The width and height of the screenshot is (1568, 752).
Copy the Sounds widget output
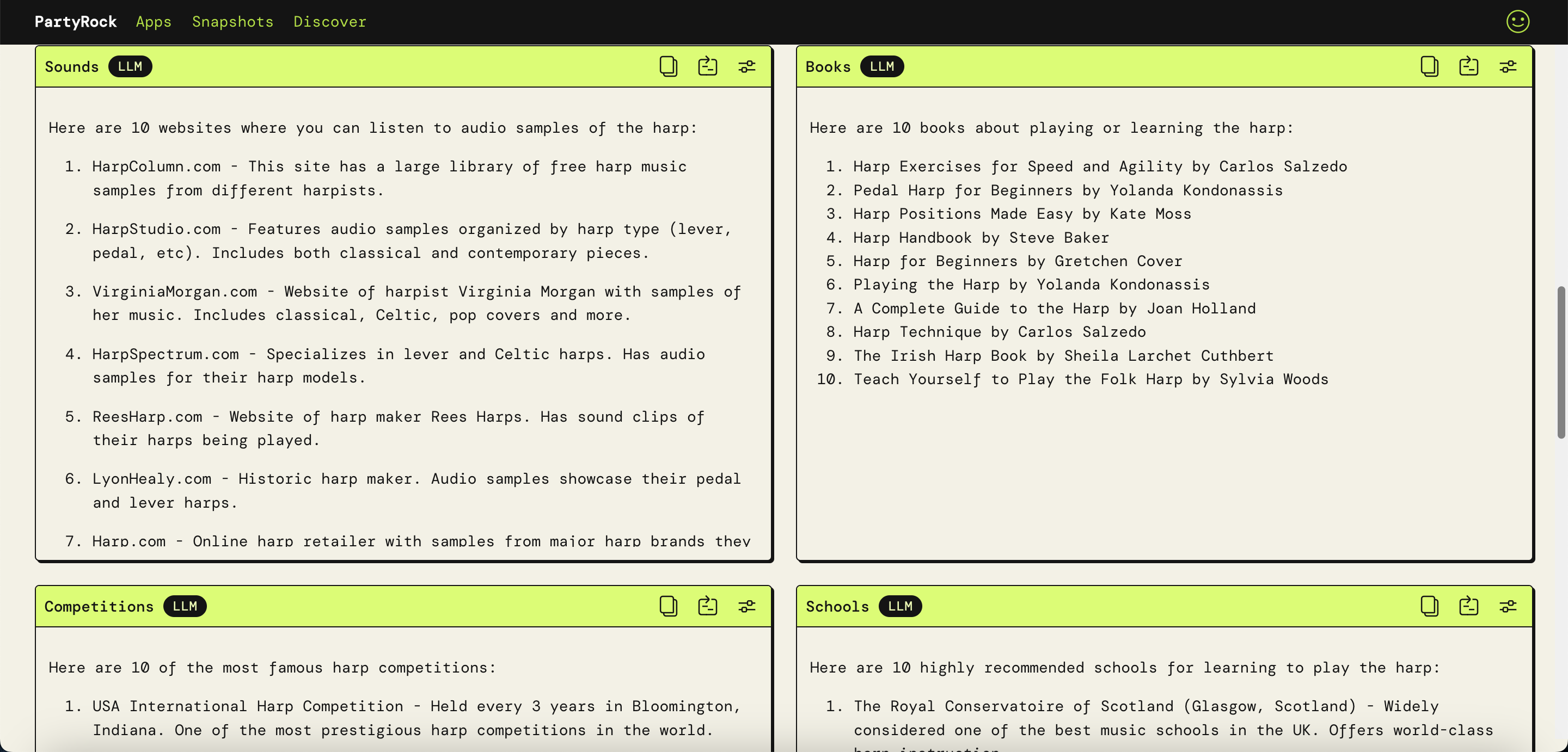[667, 66]
